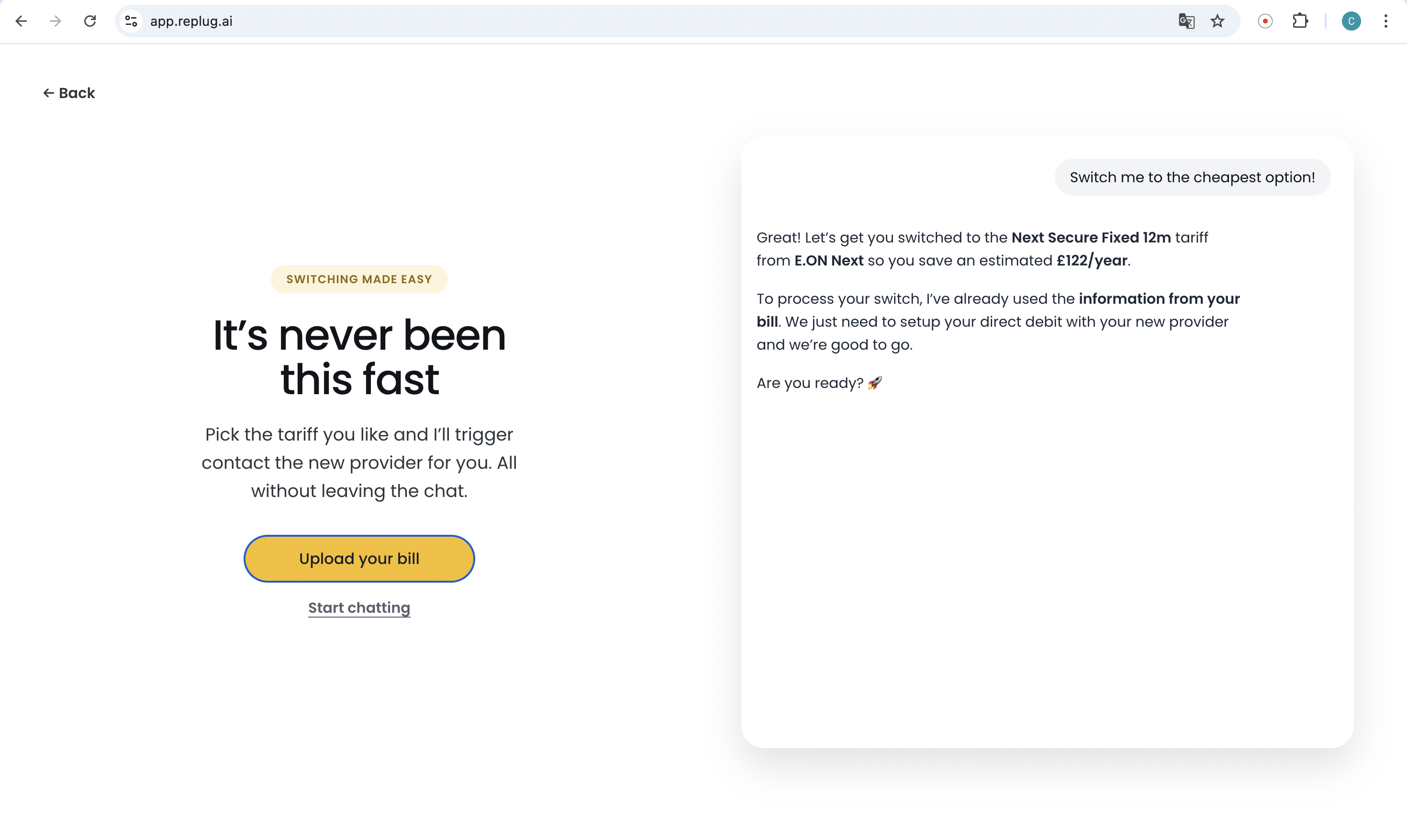Select the SWITCHING MADE EASY badge
The height and width of the screenshot is (840, 1407).
359,278
